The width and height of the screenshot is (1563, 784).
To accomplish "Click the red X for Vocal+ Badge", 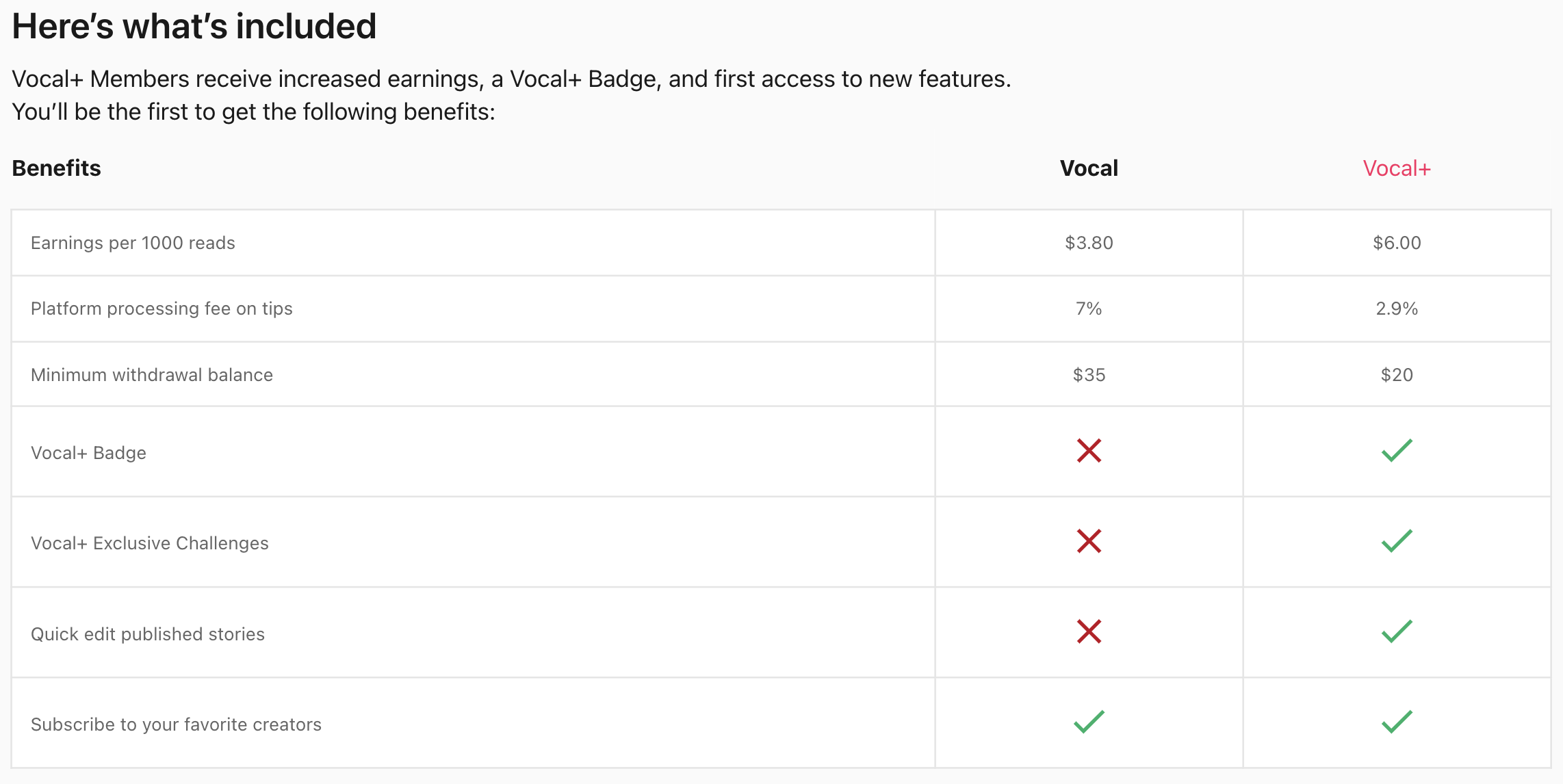I will coord(1089,451).
